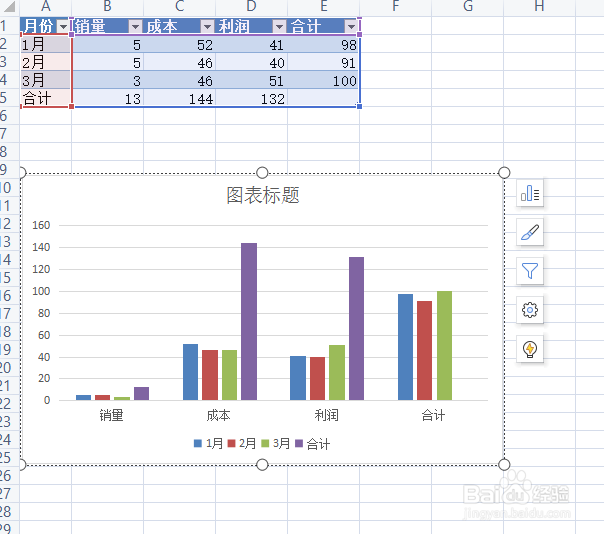Image resolution: width=604 pixels, height=534 pixels.
Task: Click cell with value 98
Action: 324,45
